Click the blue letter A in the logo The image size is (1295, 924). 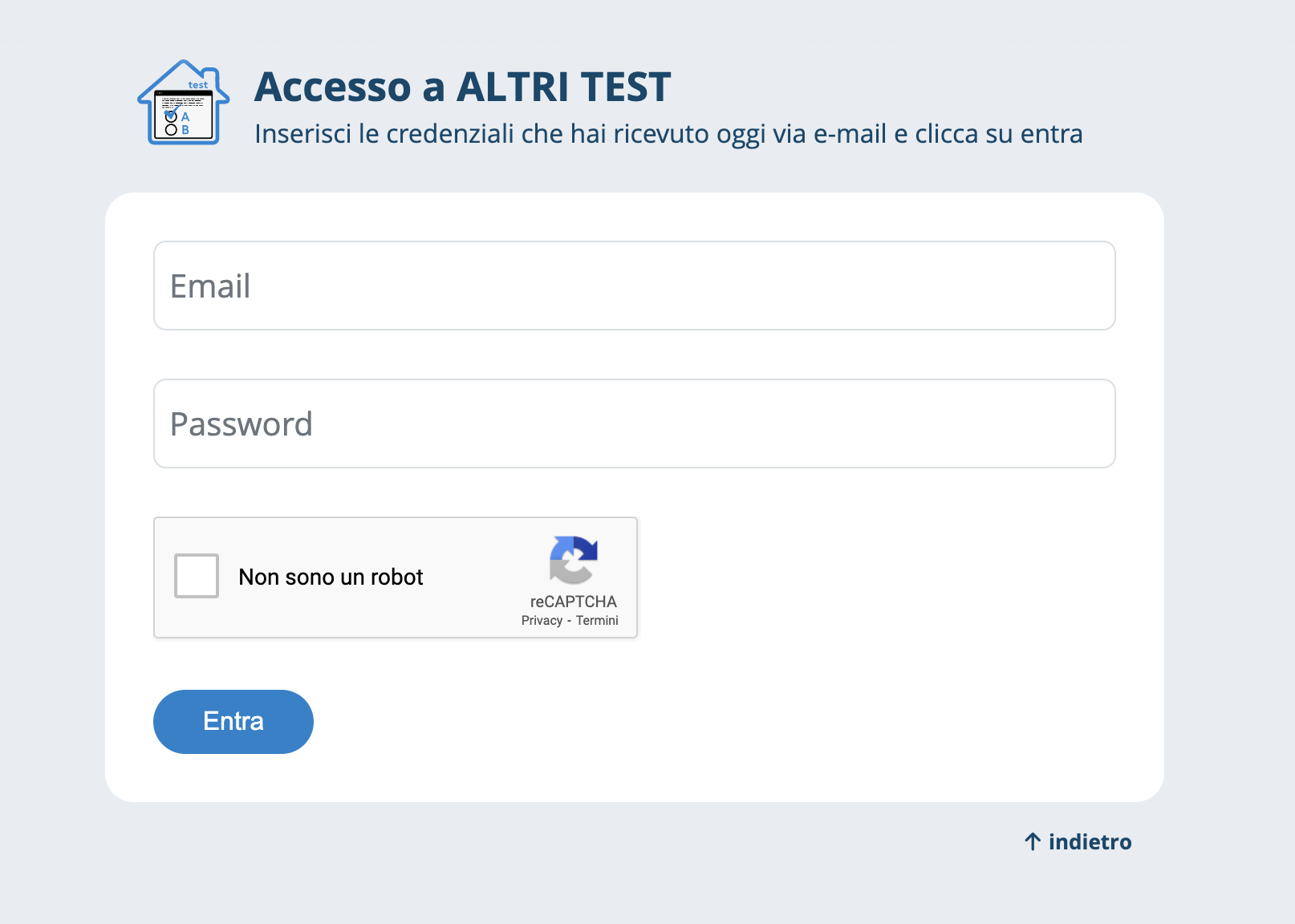185,116
